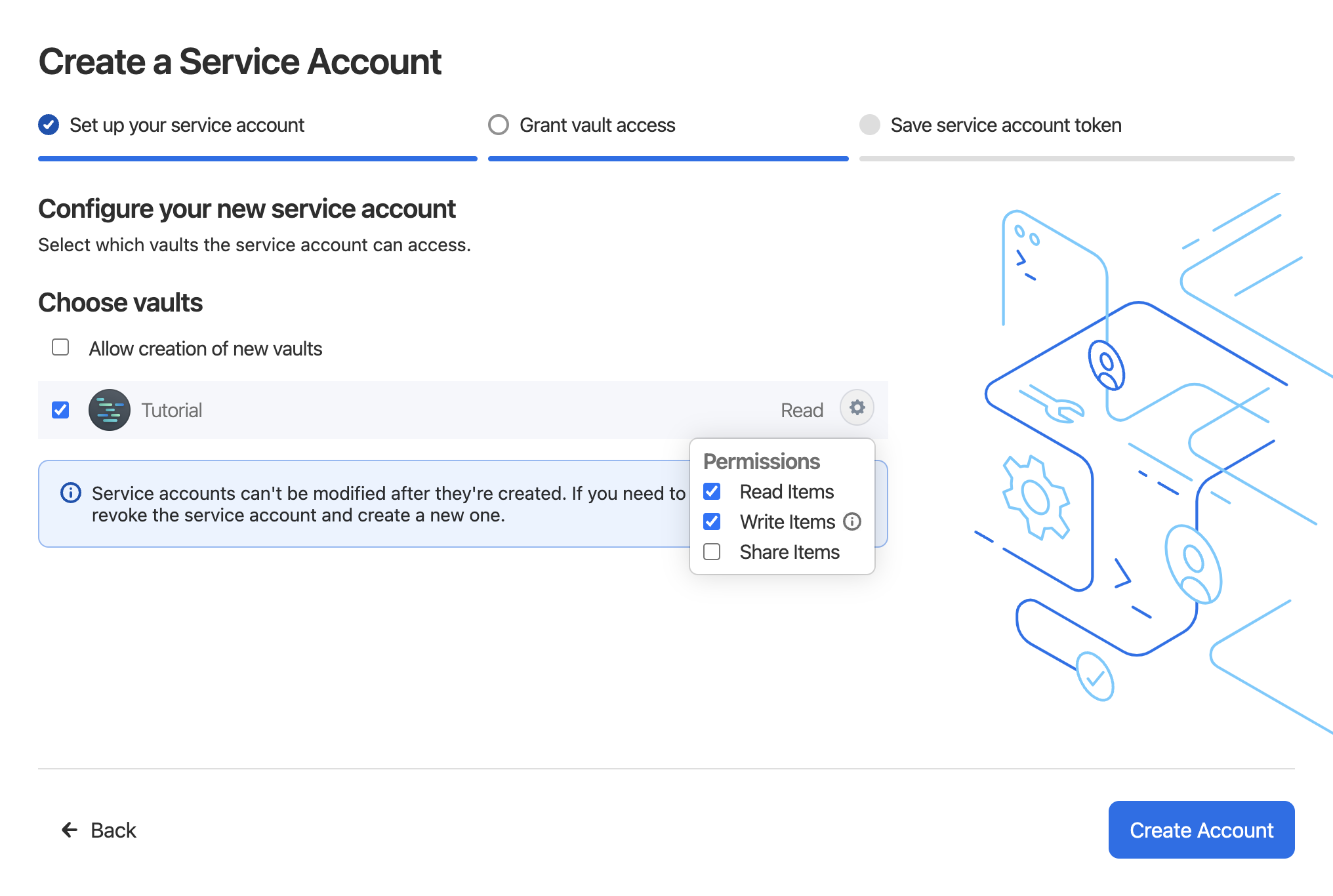Click the Grant vault access step circle
The width and height of the screenshot is (1333, 896).
tap(499, 125)
